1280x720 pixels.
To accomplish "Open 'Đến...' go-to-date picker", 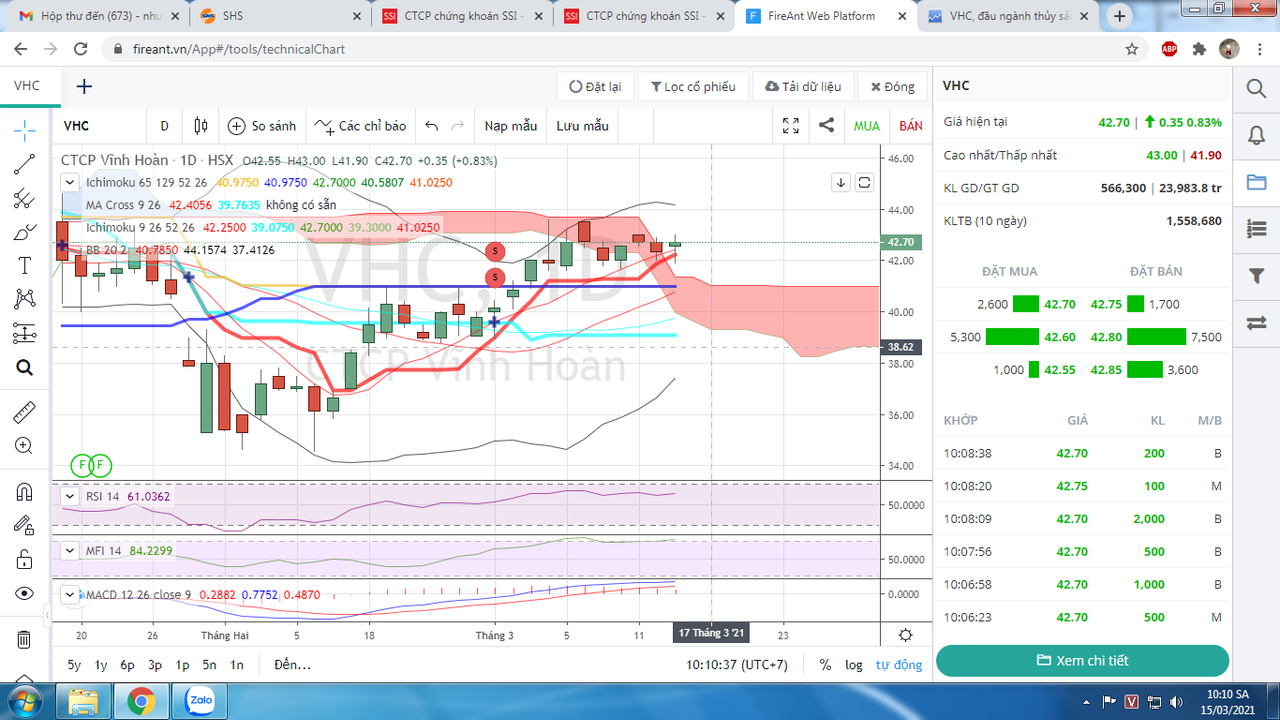I will pos(293,665).
